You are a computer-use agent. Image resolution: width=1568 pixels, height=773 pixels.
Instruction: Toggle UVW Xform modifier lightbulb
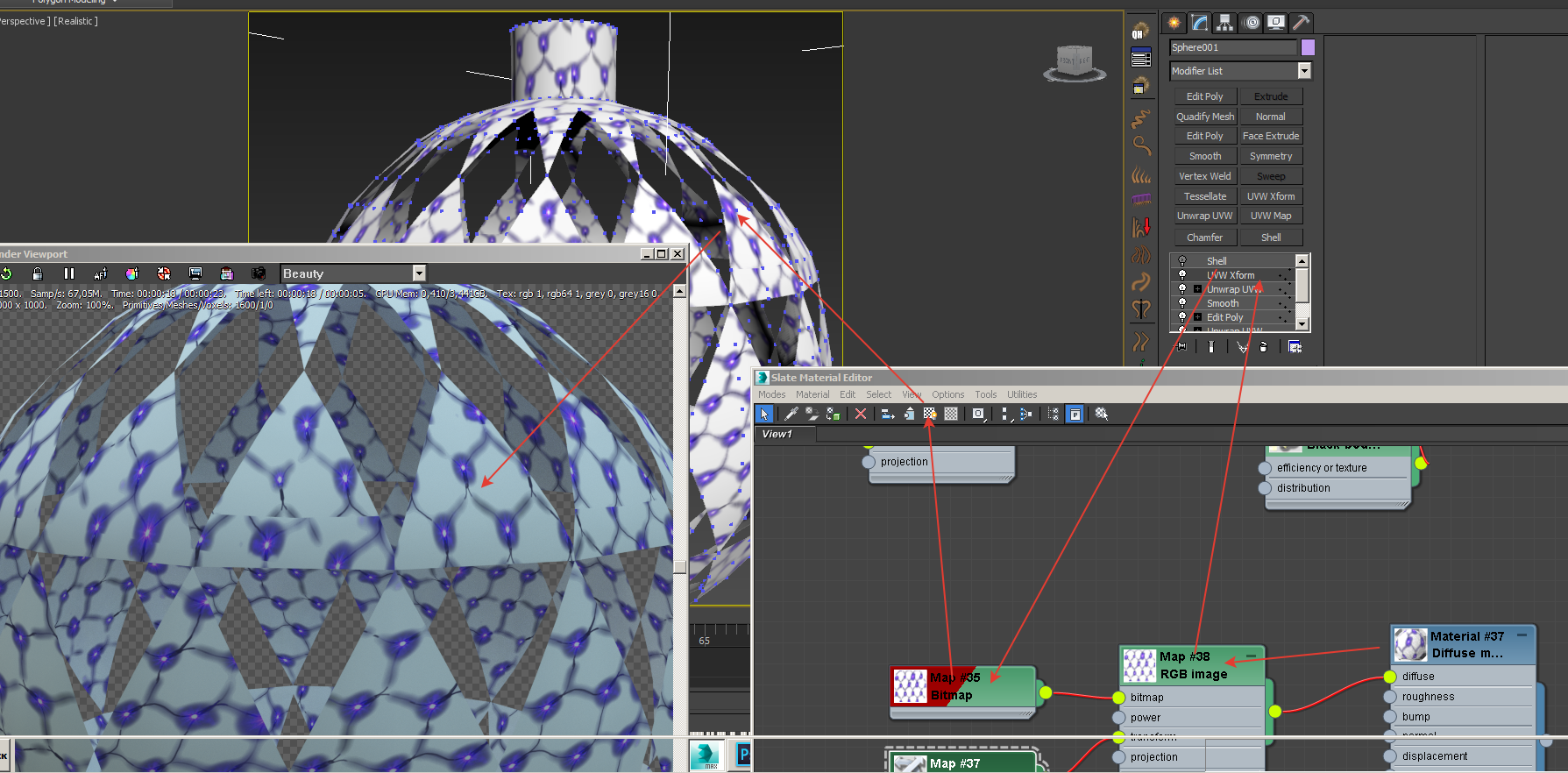tap(1182, 274)
